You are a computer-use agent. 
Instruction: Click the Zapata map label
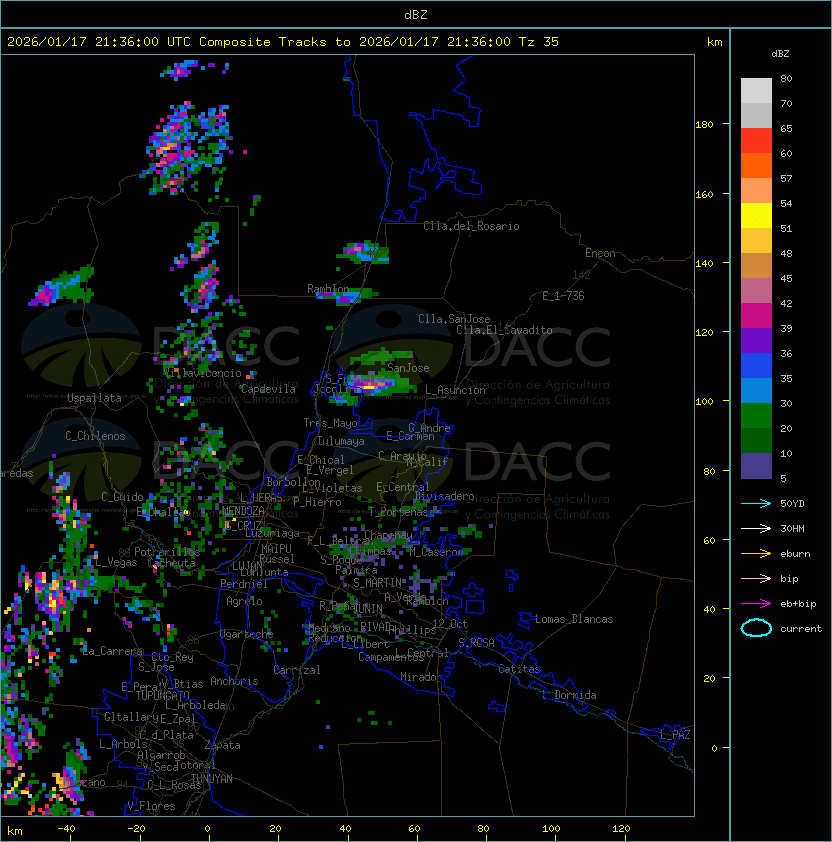click(222, 745)
